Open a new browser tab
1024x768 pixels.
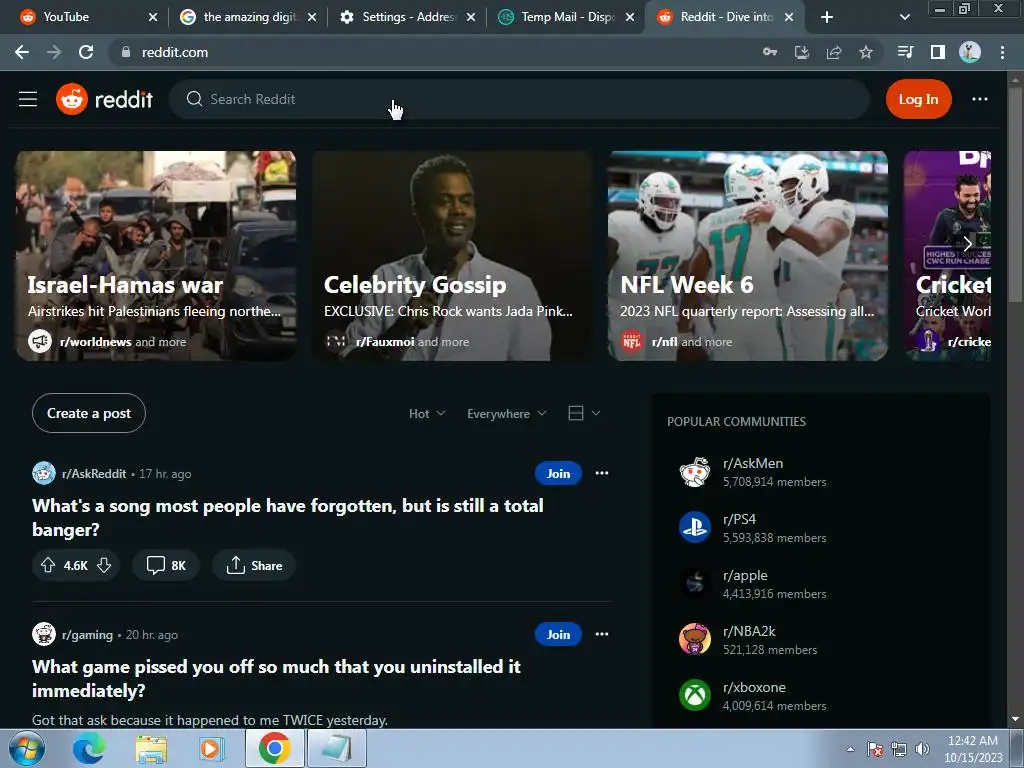coord(826,17)
